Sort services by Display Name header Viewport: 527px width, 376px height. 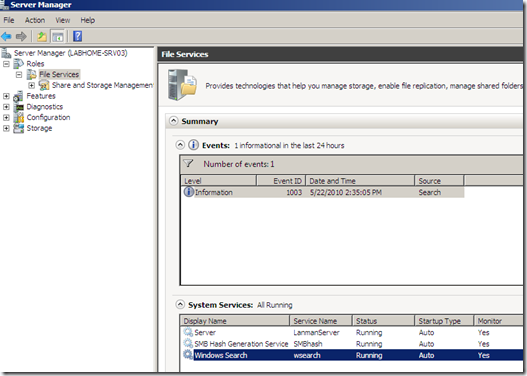pyautogui.click(x=235, y=321)
